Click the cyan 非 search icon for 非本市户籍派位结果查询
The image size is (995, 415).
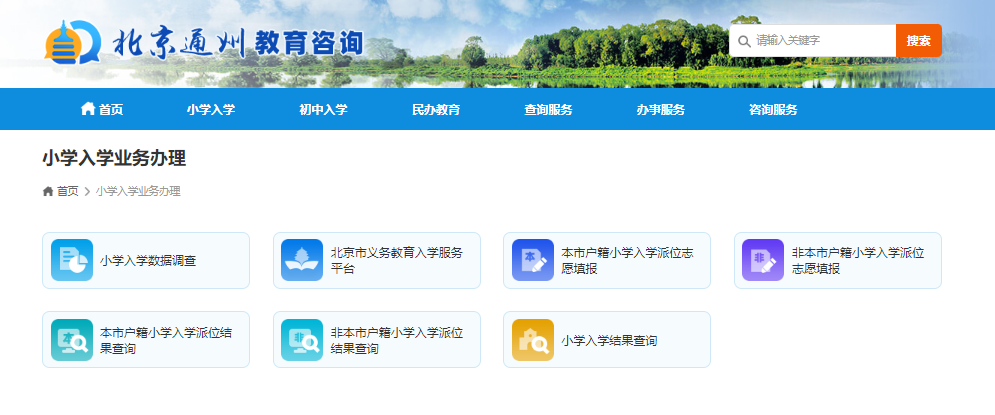(302, 339)
